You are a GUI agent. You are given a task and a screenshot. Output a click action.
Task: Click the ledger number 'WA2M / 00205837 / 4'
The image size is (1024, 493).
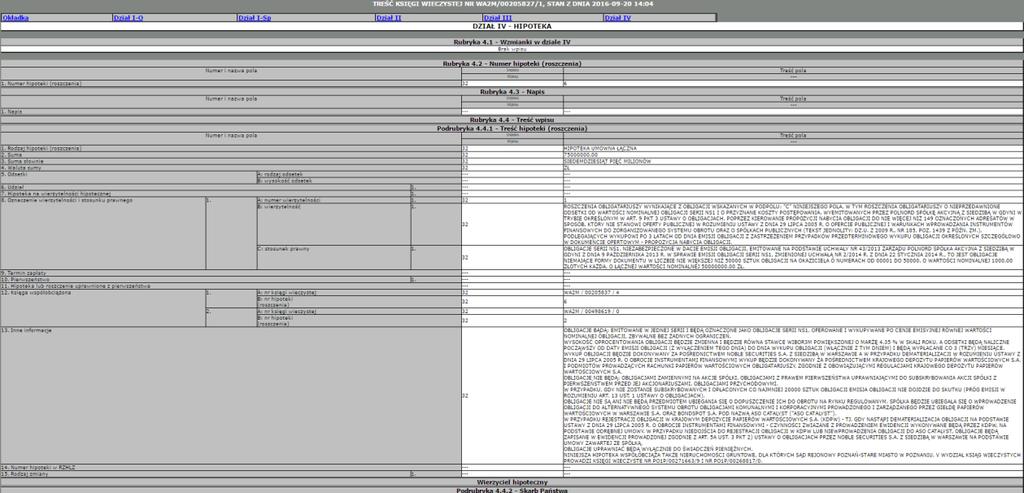click(x=590, y=293)
